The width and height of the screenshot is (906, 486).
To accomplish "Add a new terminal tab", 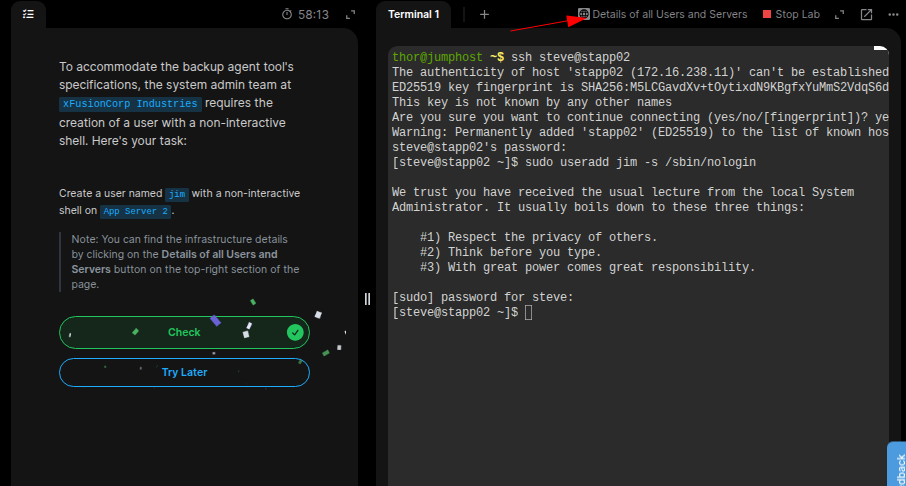I will pyautogui.click(x=485, y=15).
